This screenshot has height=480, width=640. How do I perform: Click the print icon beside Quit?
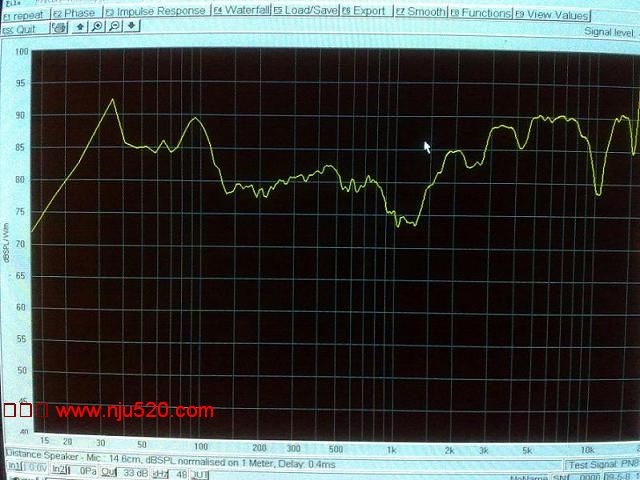click(x=60, y=28)
